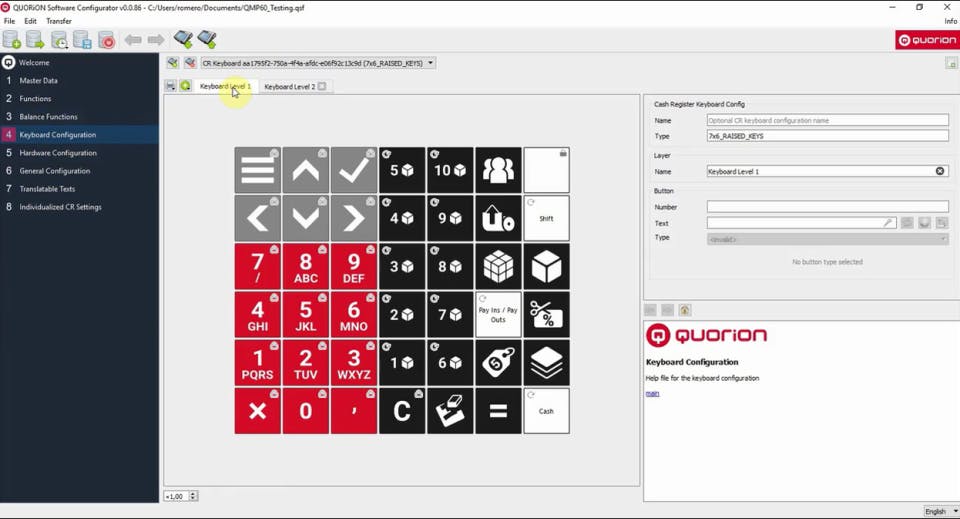Adjust the zoom factor stepper
Viewport: 960px width, 519px height.
coord(193,496)
